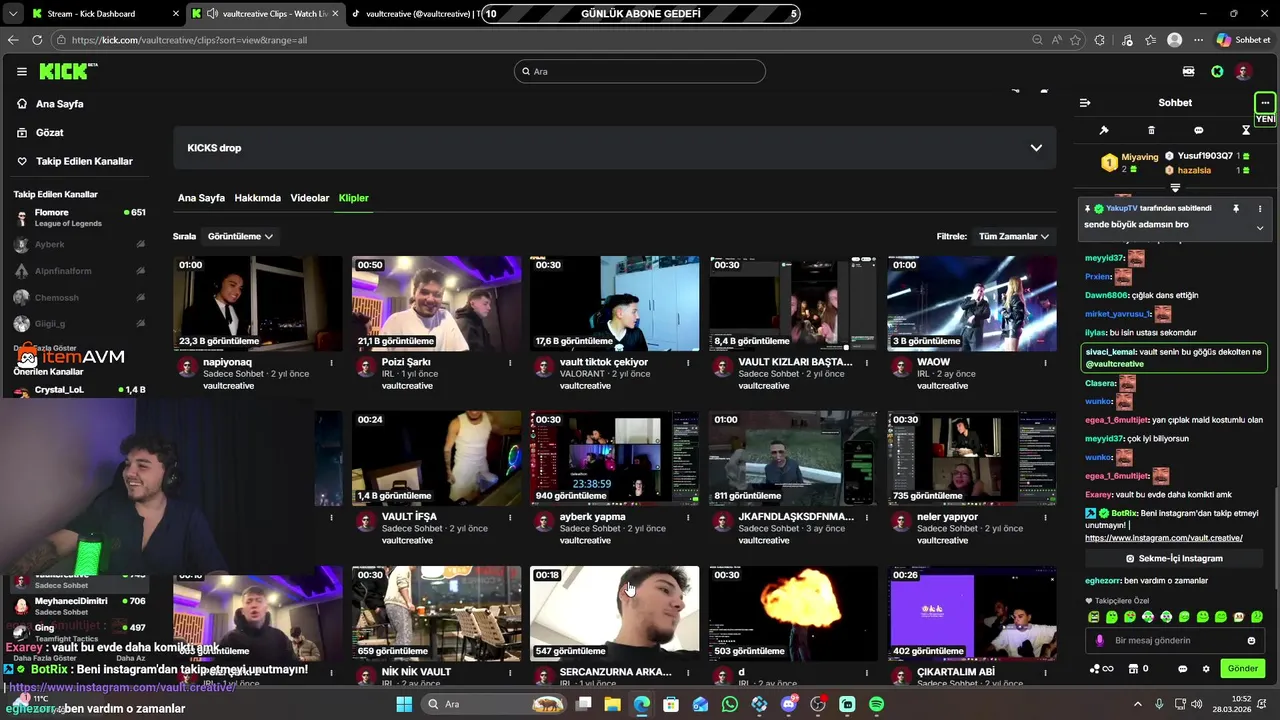Open options for WAOW clip
The image size is (1280, 720).
tap(1046, 362)
